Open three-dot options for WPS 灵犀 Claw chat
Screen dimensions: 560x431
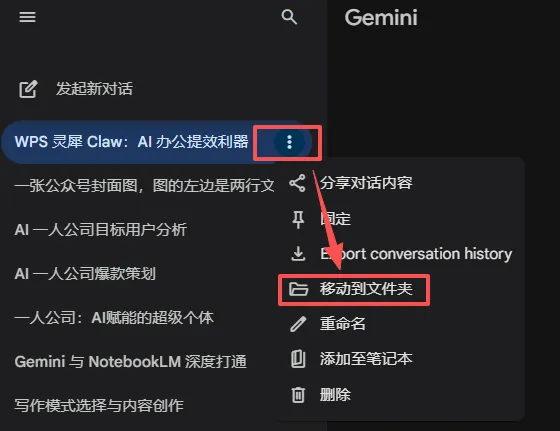289,142
